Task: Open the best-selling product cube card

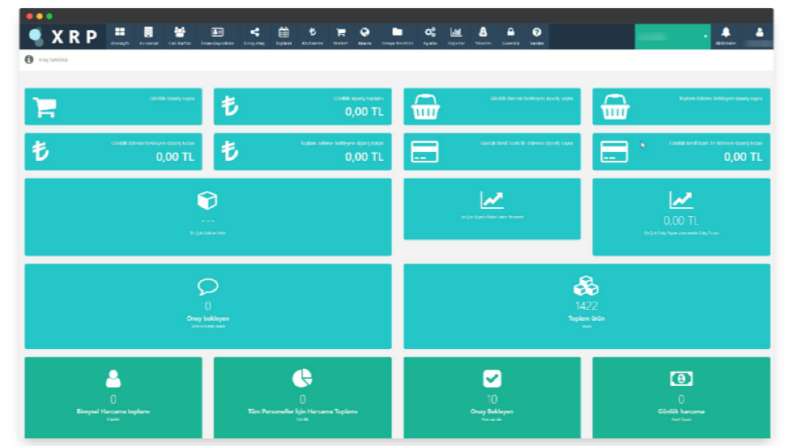Action: (208, 217)
